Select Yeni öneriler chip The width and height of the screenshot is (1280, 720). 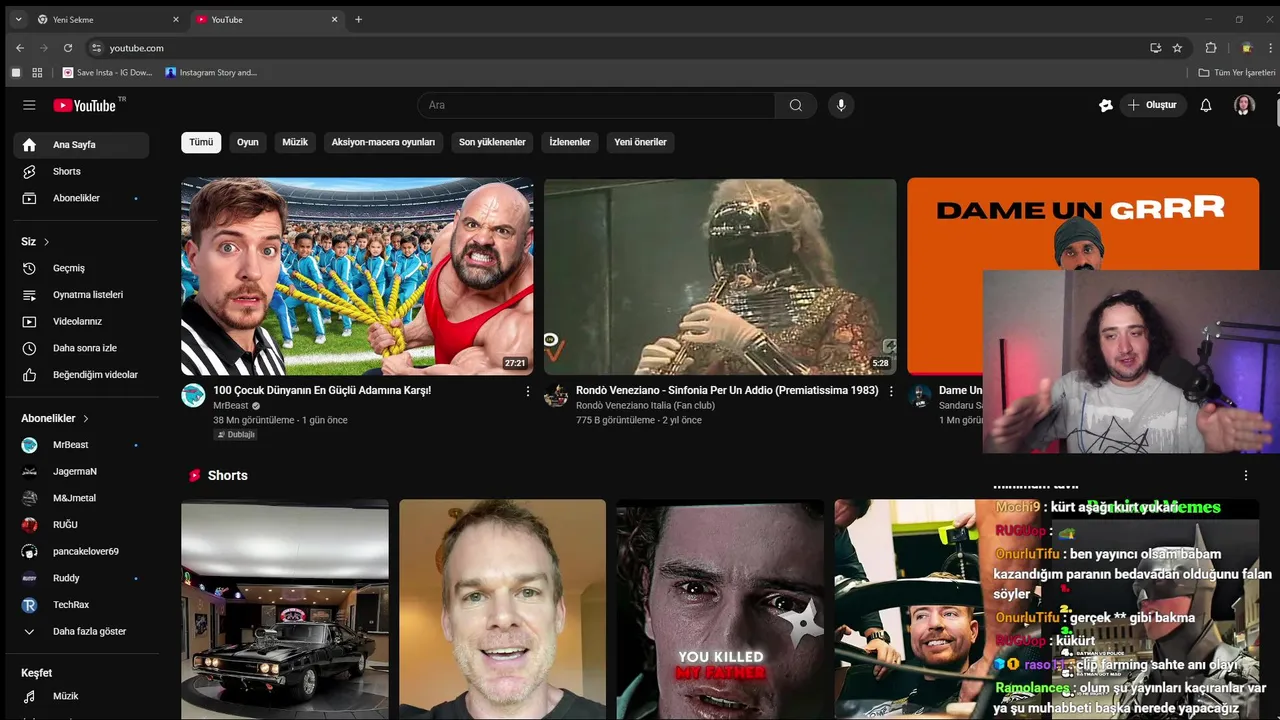pos(640,142)
